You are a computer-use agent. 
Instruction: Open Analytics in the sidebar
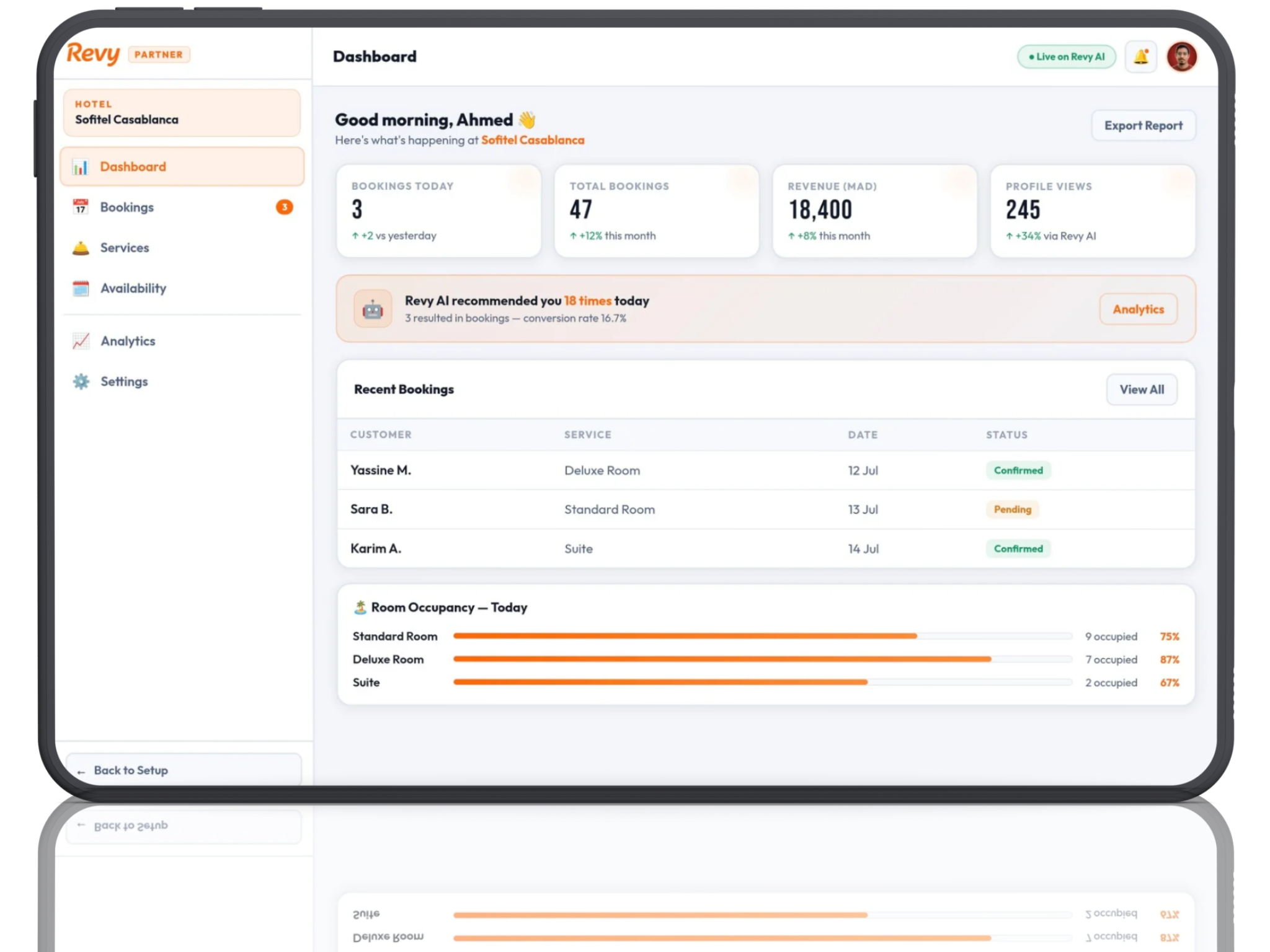point(182,341)
